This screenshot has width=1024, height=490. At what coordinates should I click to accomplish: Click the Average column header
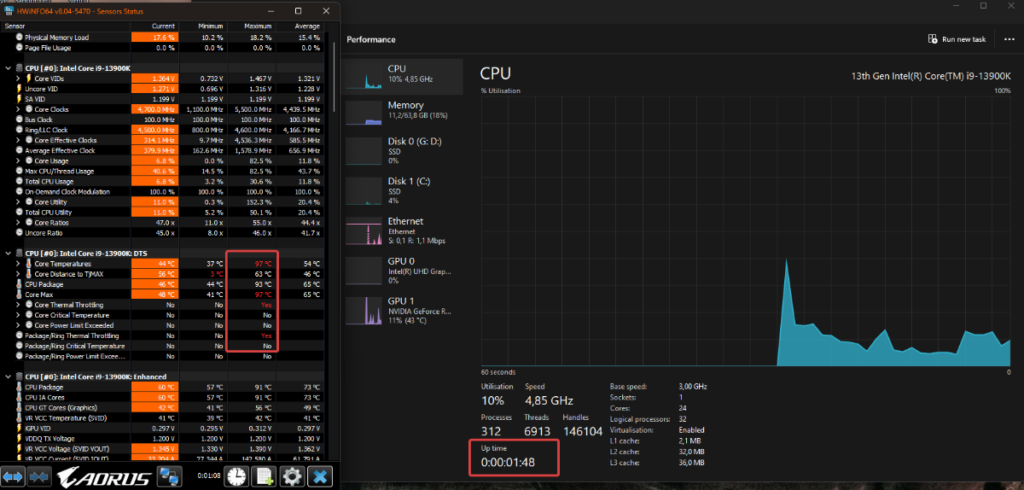pyautogui.click(x=300, y=26)
